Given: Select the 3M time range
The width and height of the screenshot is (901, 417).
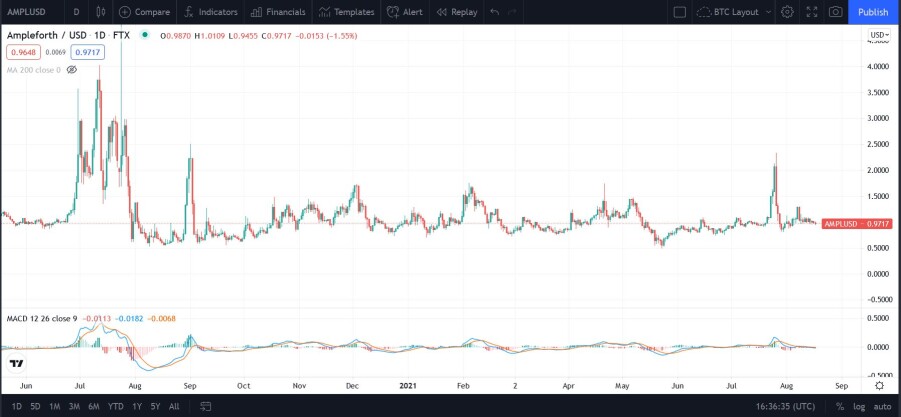Looking at the screenshot, I should [74, 406].
